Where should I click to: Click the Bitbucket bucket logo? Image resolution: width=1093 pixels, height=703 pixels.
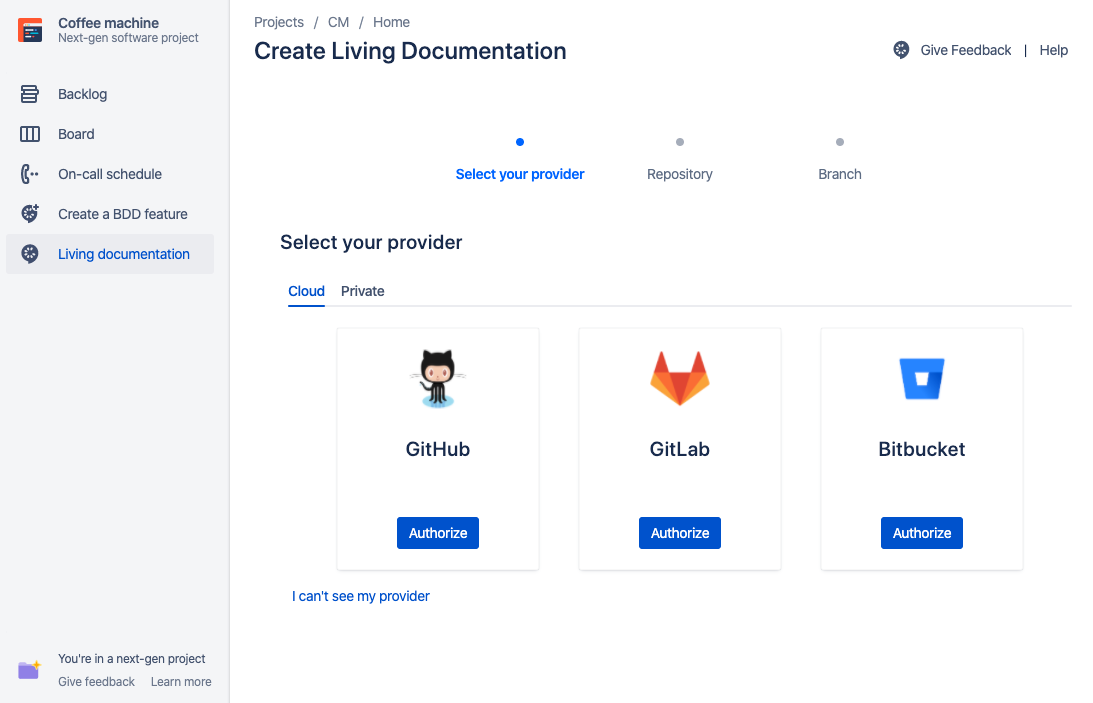[x=922, y=378]
